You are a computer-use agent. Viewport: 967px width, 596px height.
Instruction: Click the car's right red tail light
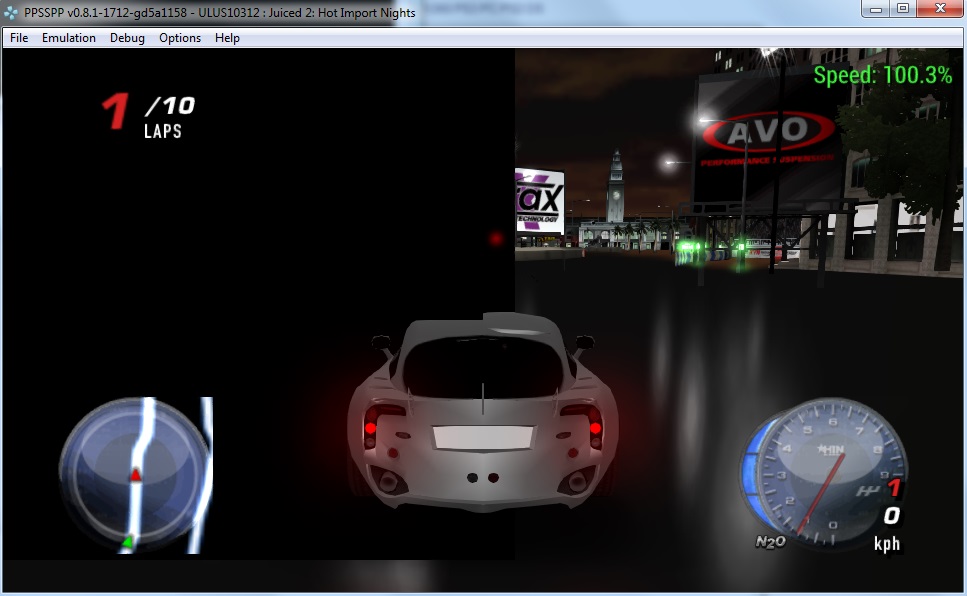pos(595,428)
